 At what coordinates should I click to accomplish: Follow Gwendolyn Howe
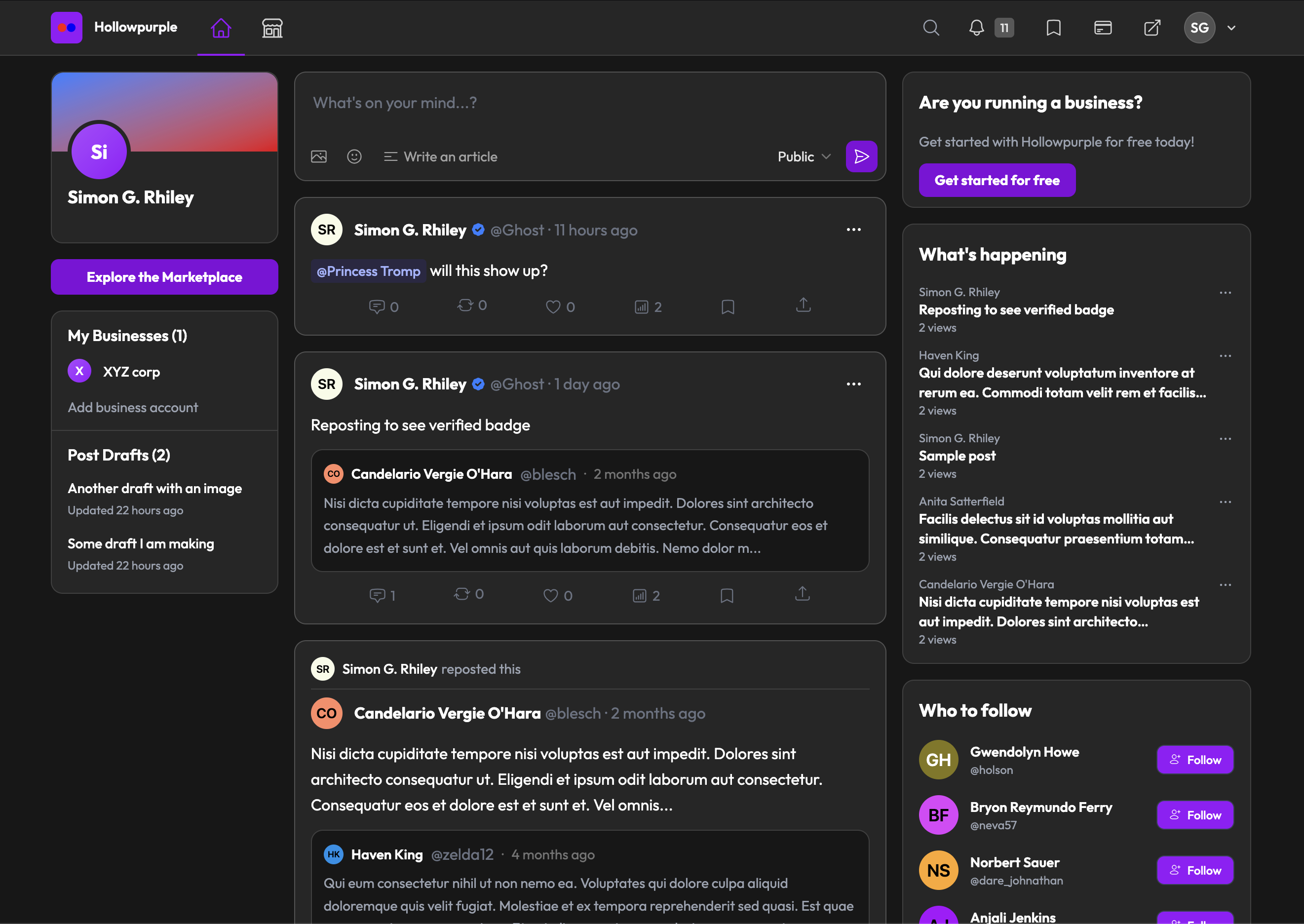(x=1195, y=760)
